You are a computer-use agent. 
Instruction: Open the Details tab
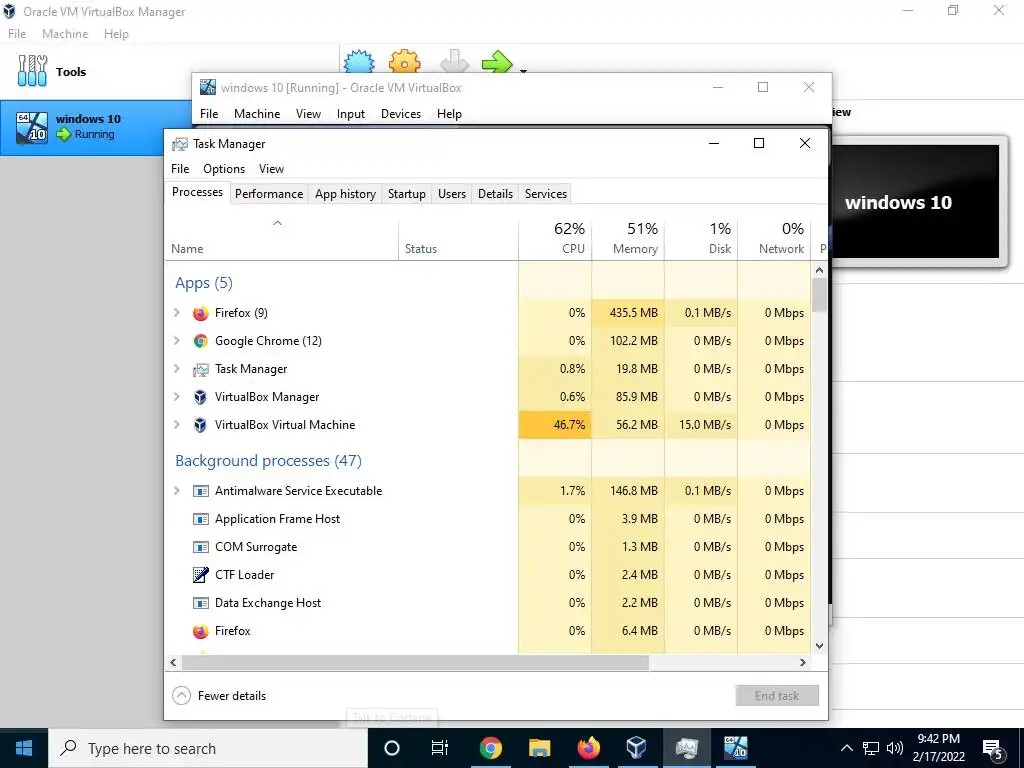495,194
